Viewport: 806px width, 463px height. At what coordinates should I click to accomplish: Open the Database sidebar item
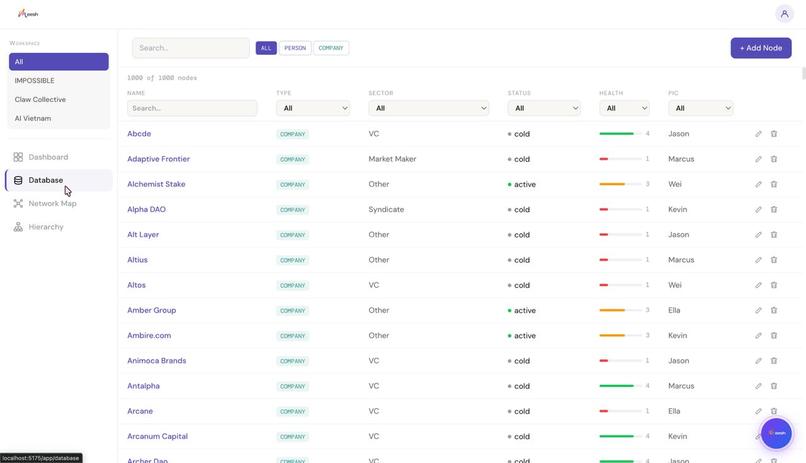59,180
